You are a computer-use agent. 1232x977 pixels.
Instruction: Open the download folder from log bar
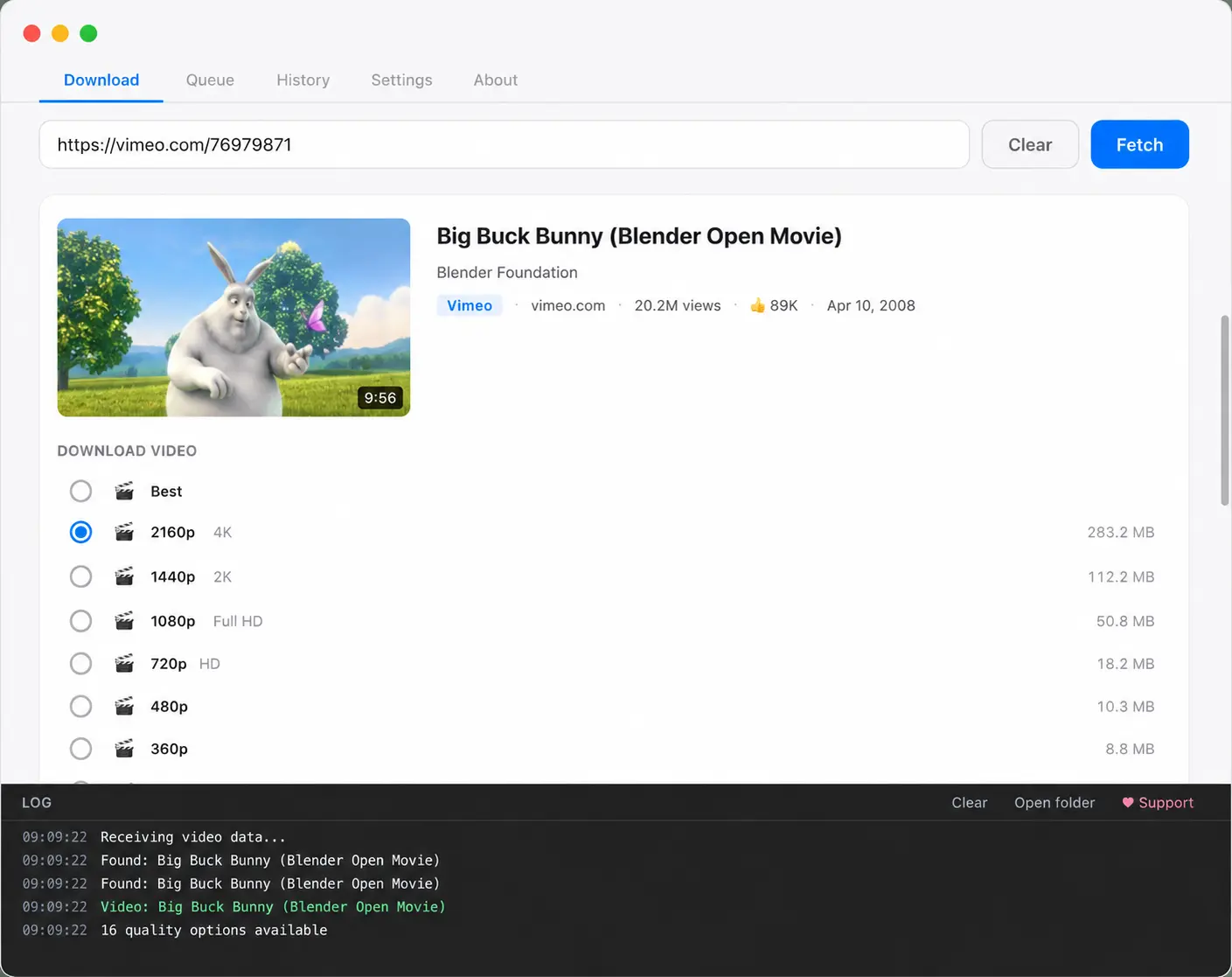click(1055, 802)
